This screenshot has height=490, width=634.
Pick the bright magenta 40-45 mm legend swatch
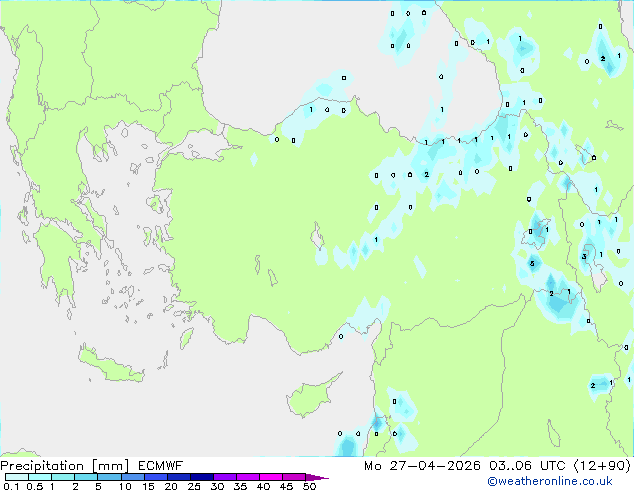point(271,477)
